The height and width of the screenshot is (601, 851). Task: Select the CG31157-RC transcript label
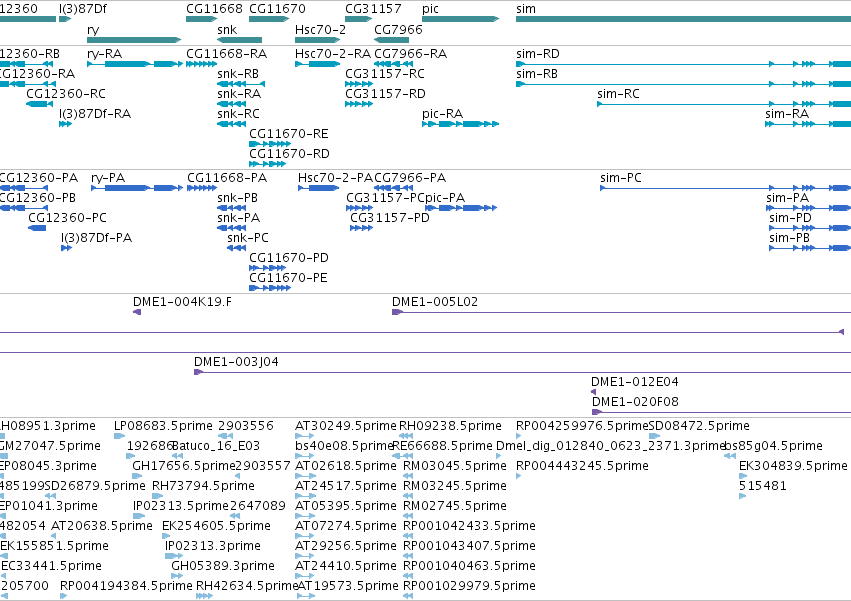click(x=385, y=74)
